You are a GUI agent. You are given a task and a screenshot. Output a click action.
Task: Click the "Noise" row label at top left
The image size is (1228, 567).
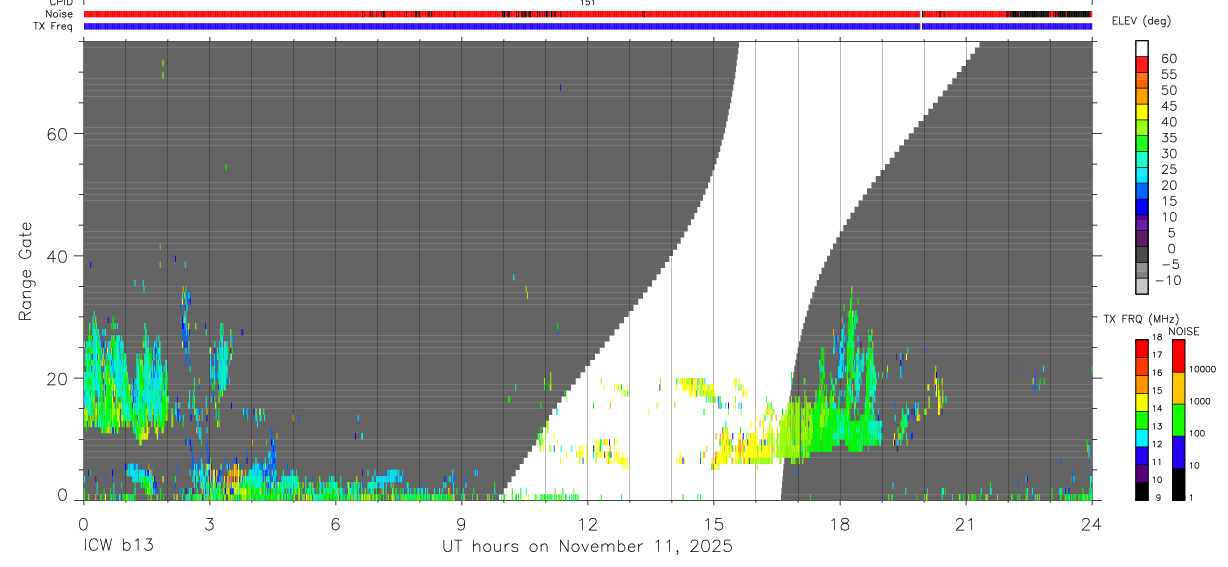coord(61,14)
